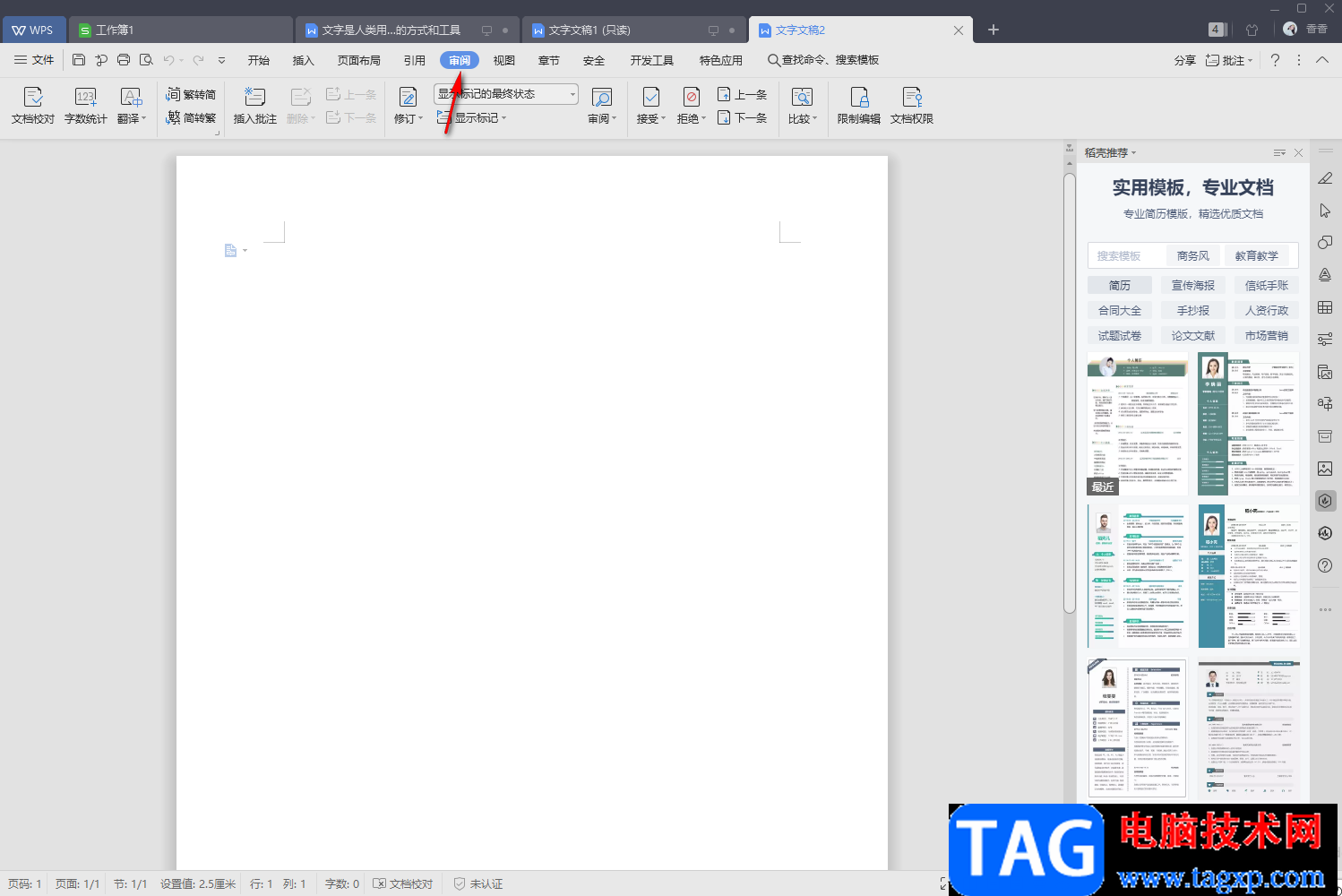Viewport: 1342px width, 896px height.
Task: Click the 文档校对 status bar item
Action: click(x=403, y=883)
